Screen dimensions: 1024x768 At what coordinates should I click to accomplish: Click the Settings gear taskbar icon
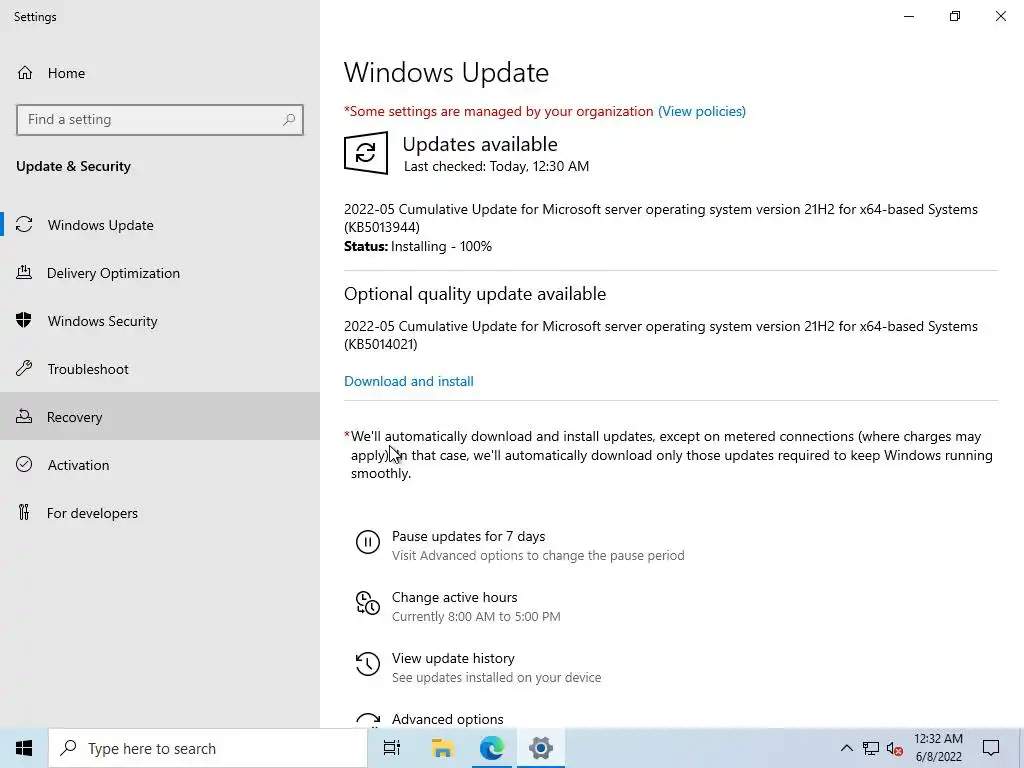click(541, 748)
